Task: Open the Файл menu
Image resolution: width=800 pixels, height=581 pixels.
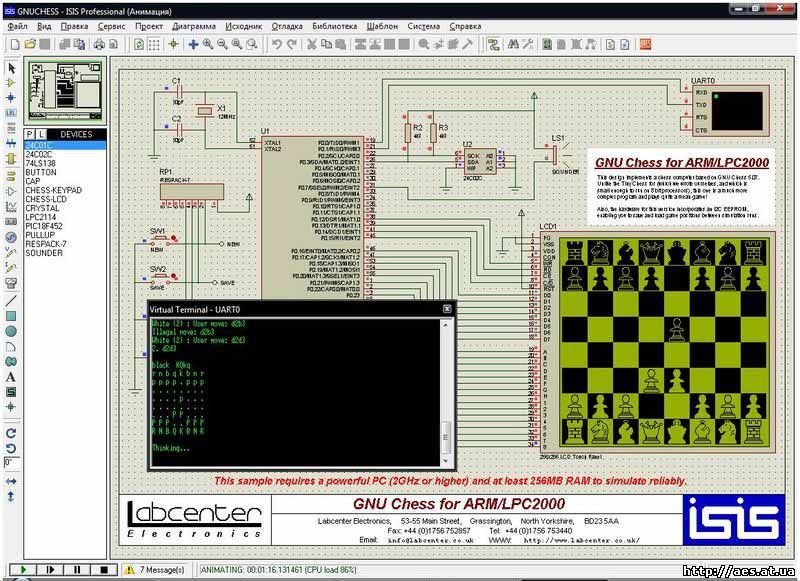Action: (18, 26)
